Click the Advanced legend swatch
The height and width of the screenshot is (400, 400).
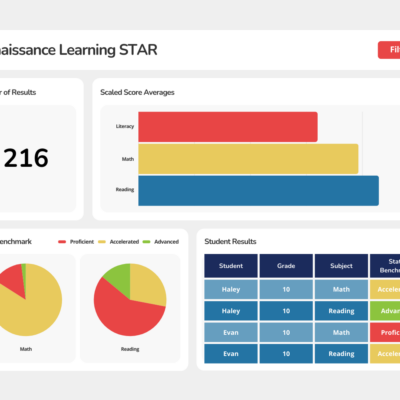coord(146,242)
